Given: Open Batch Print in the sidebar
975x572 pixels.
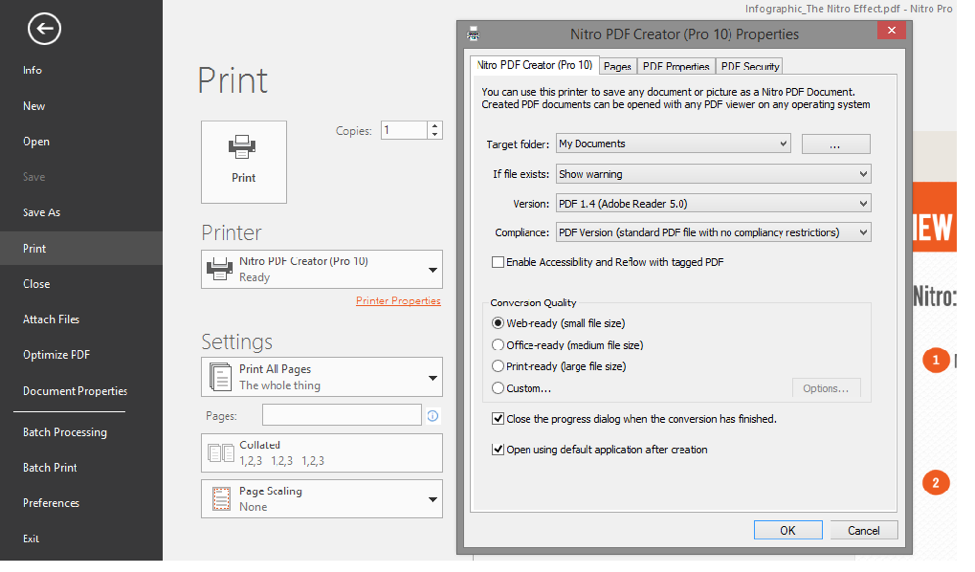Looking at the screenshot, I should pyautogui.click(x=50, y=468).
